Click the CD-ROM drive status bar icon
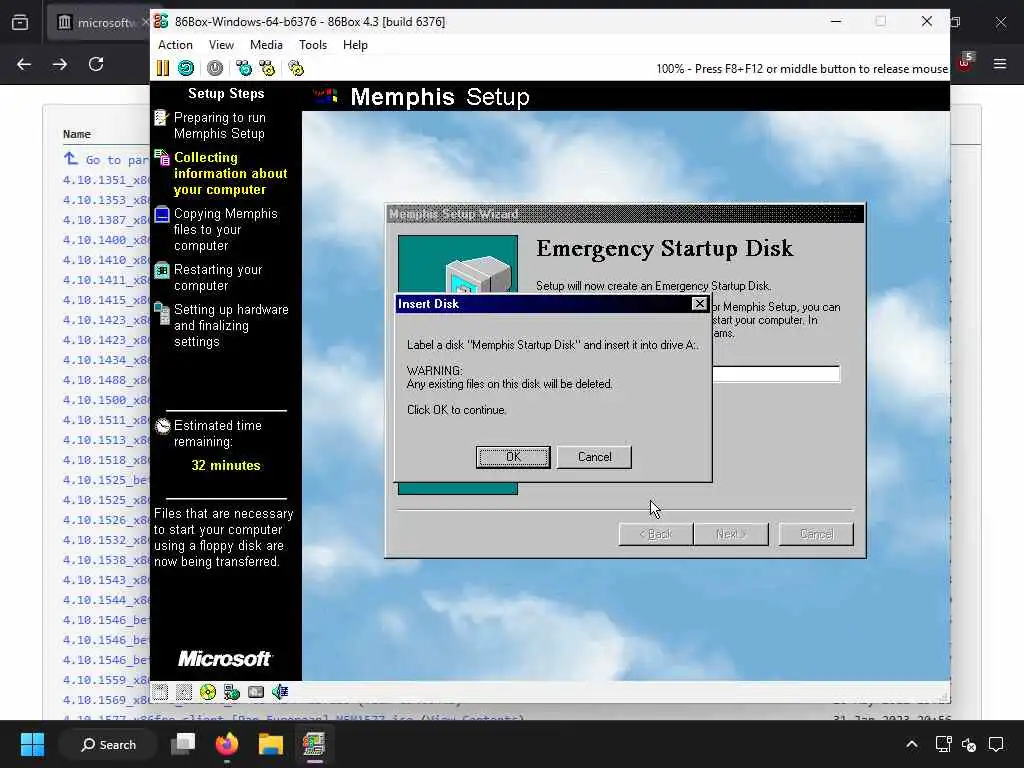The width and height of the screenshot is (1024, 768). pyautogui.click(x=208, y=692)
